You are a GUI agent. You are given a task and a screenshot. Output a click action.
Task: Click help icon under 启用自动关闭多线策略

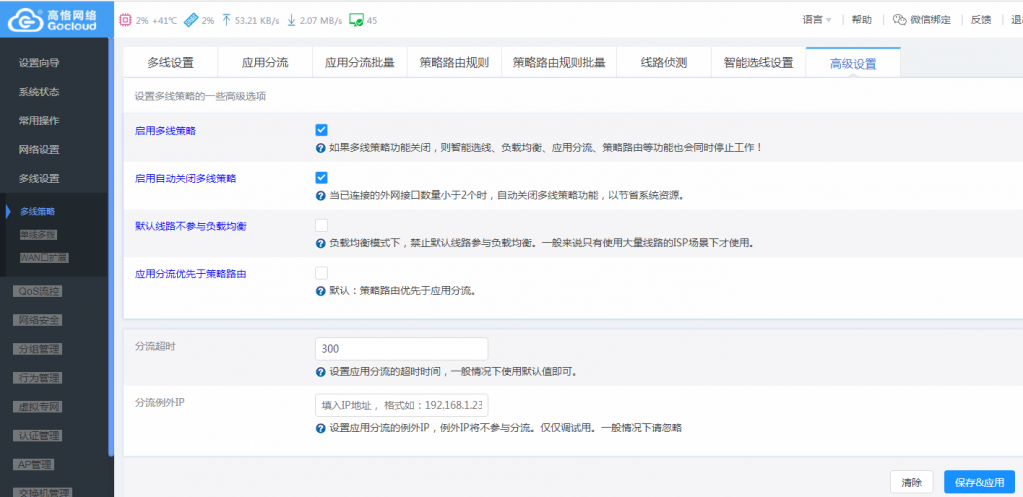pos(320,196)
